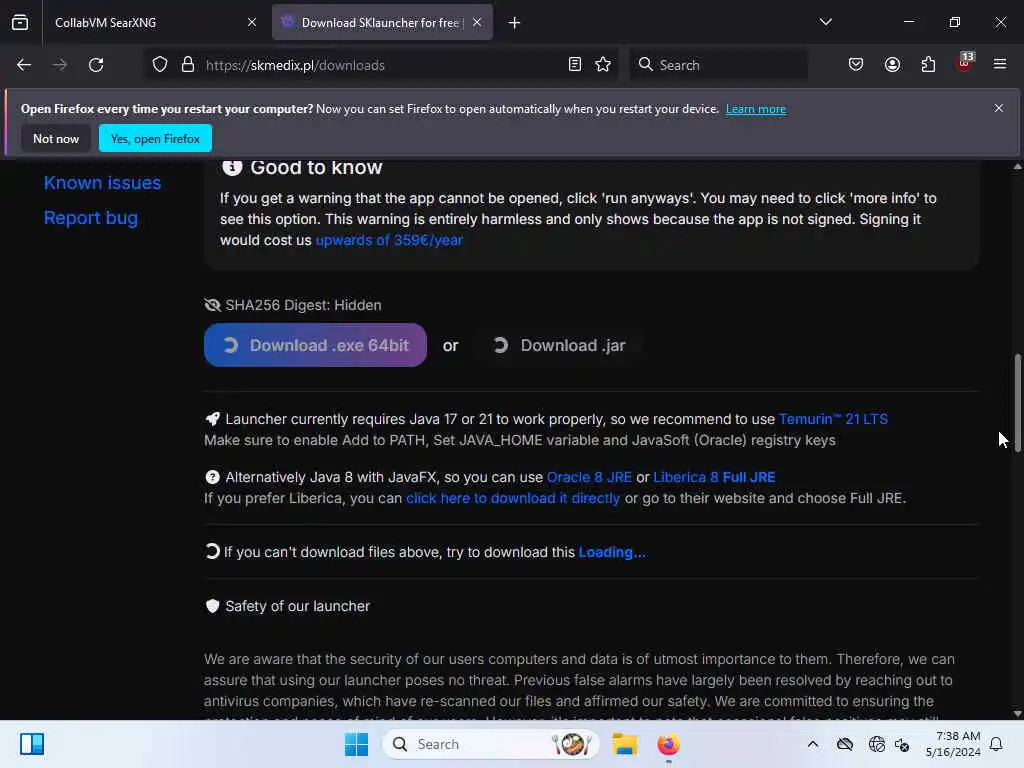Open the Windows Start menu
The image size is (1024, 768).
coord(356,744)
